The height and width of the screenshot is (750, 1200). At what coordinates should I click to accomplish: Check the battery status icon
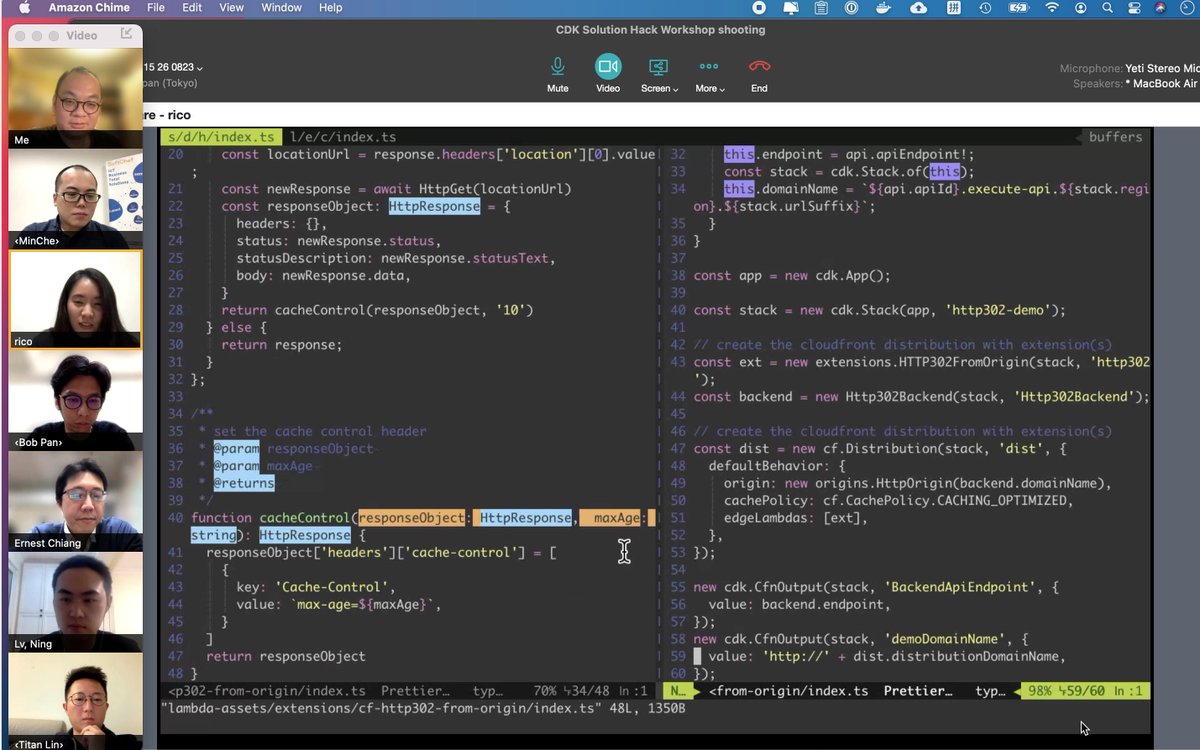point(1018,8)
